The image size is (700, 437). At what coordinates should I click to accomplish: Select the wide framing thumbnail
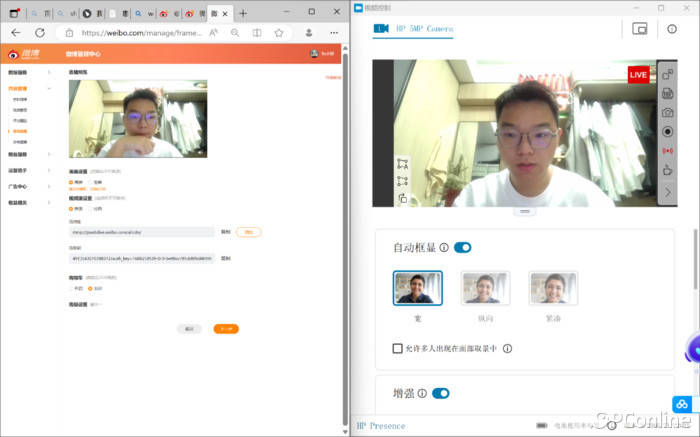pos(418,288)
